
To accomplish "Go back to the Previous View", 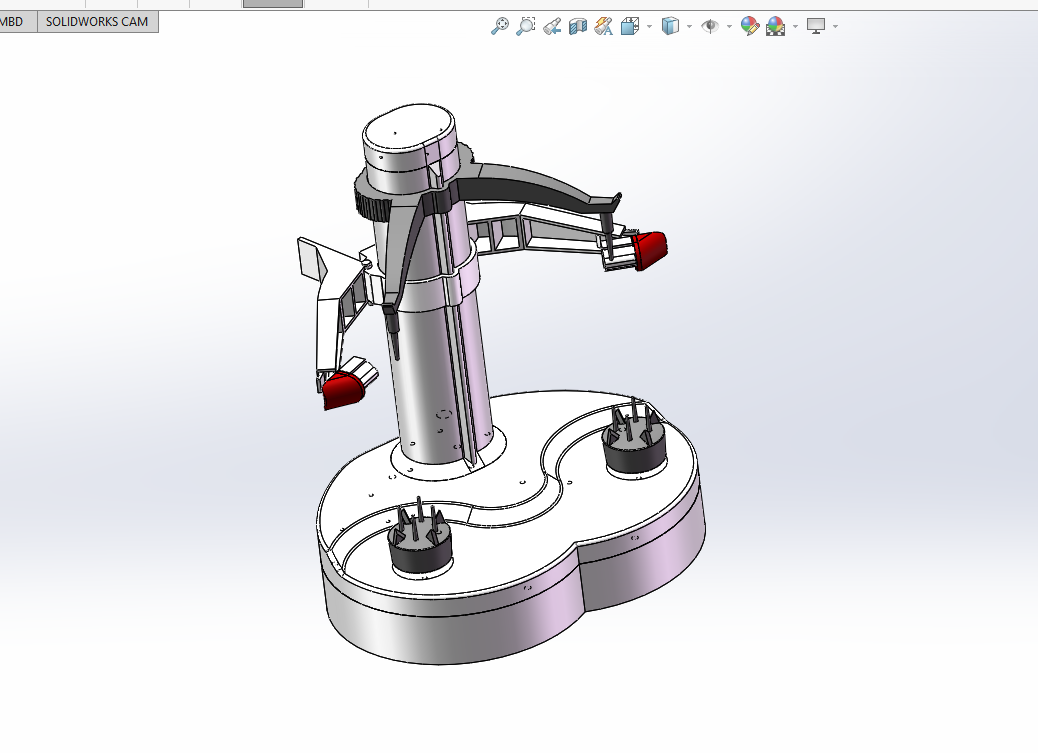I will point(552,26).
